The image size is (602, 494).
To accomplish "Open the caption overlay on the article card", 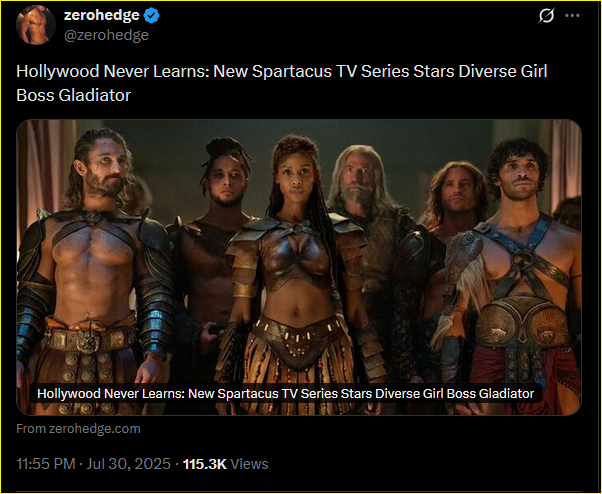I will 285,393.
